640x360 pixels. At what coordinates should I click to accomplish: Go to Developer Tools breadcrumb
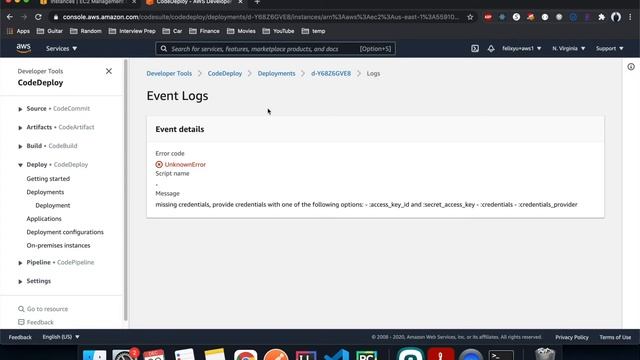point(169,73)
